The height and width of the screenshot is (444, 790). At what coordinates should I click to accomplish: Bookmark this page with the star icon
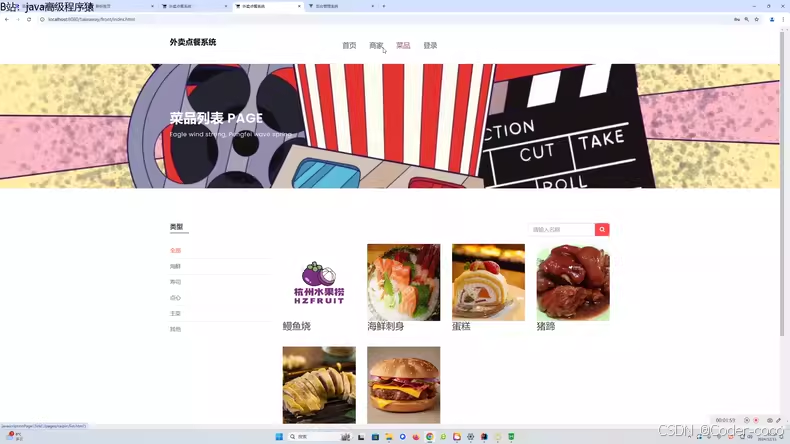pos(756,19)
